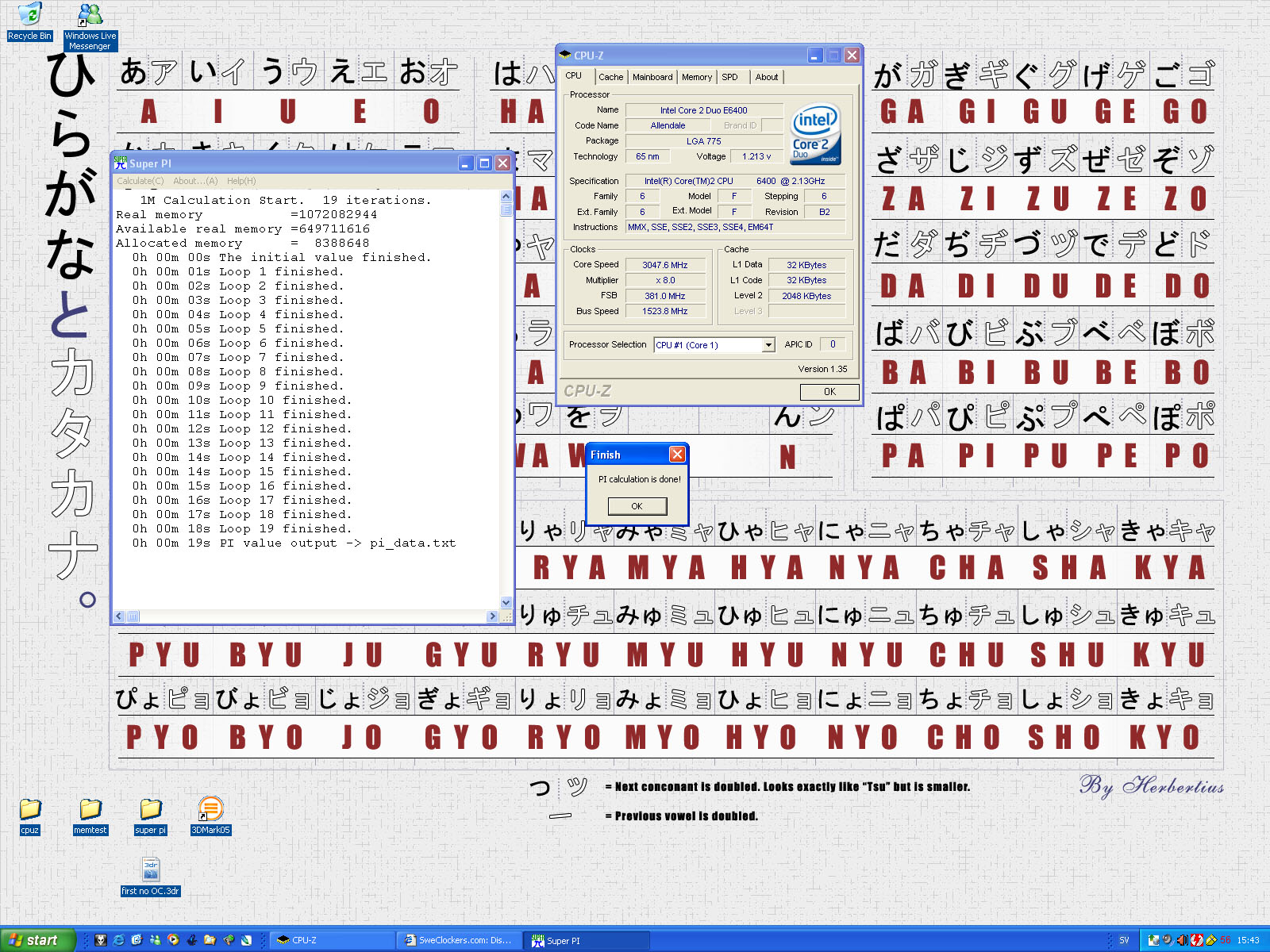Click the skull icon in quick launch
This screenshot has height=952, width=1270.
click(101, 940)
